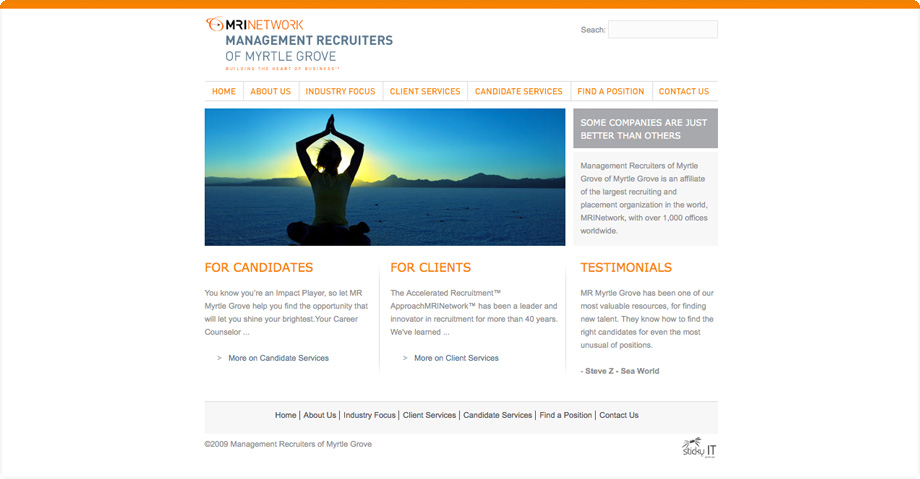This screenshot has width=920, height=479.
Task: Click arrow beside More on Candidate Services
Action: [x=219, y=358]
